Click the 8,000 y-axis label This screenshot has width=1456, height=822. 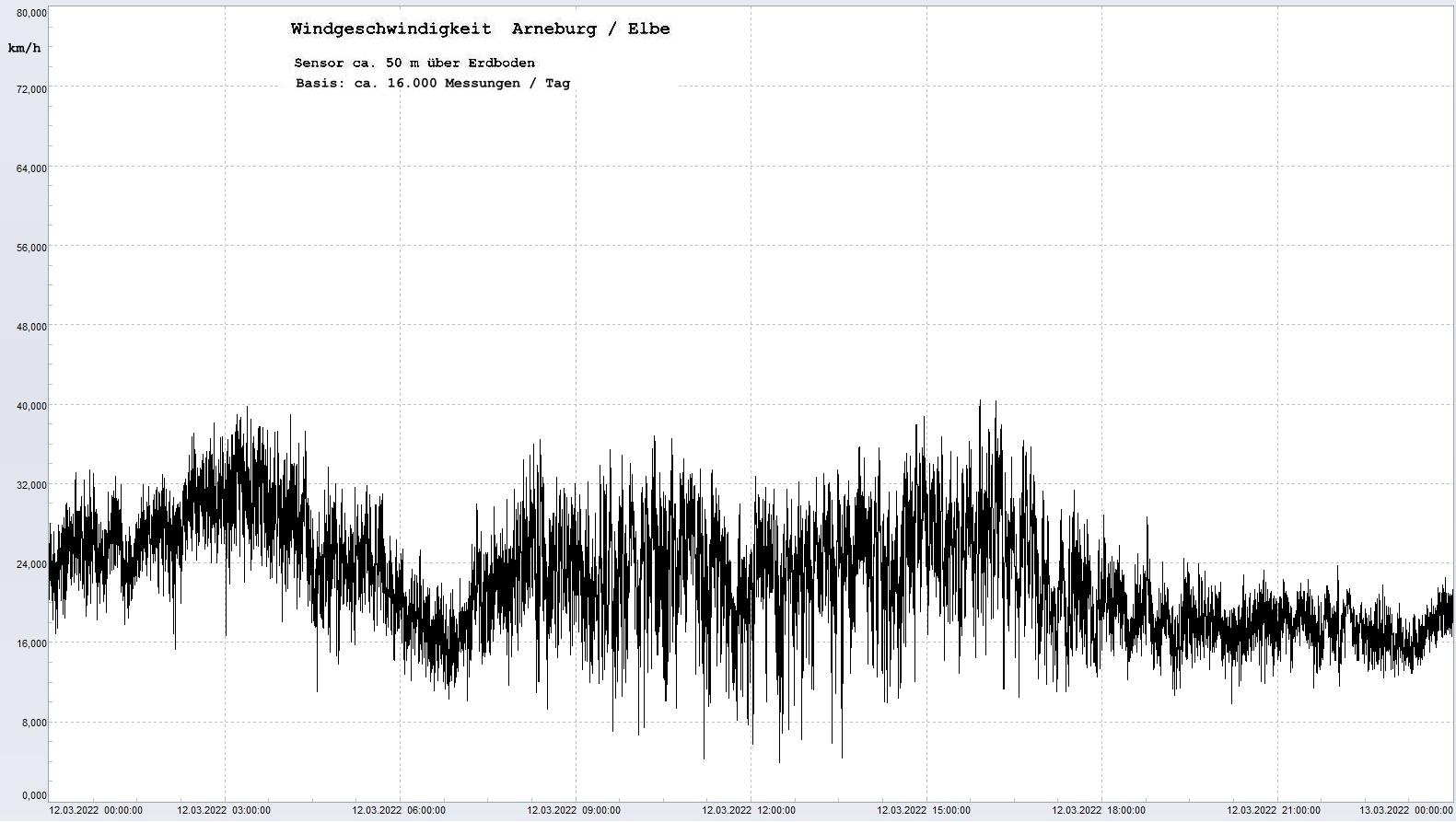33,723
